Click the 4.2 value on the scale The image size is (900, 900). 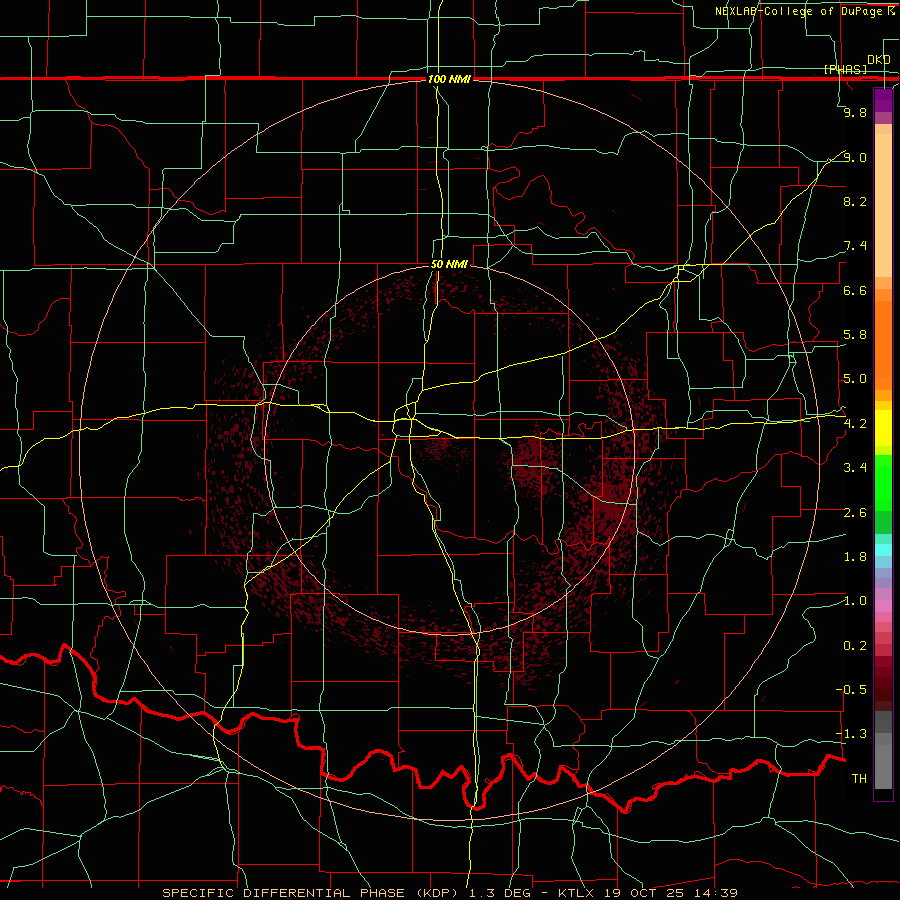855,424
